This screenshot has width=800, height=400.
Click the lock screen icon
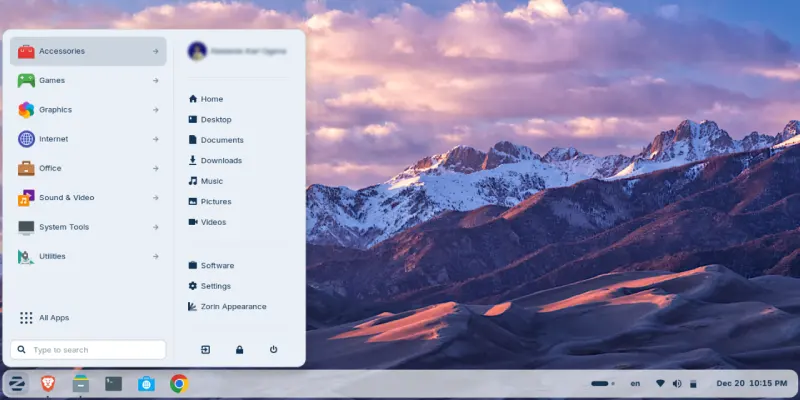click(x=239, y=350)
